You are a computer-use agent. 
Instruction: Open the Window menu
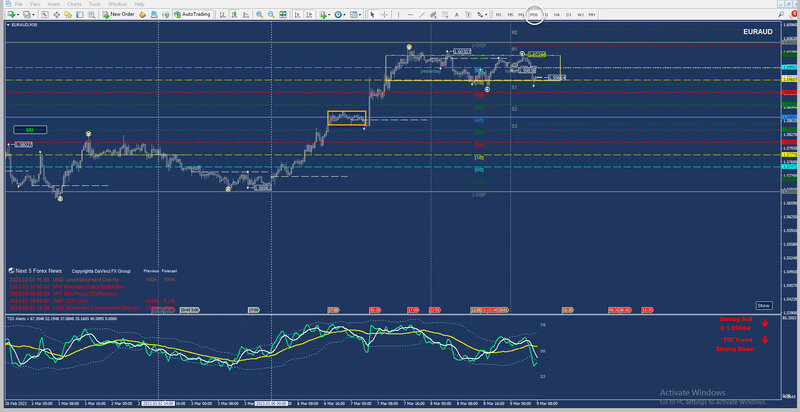click(x=117, y=4)
